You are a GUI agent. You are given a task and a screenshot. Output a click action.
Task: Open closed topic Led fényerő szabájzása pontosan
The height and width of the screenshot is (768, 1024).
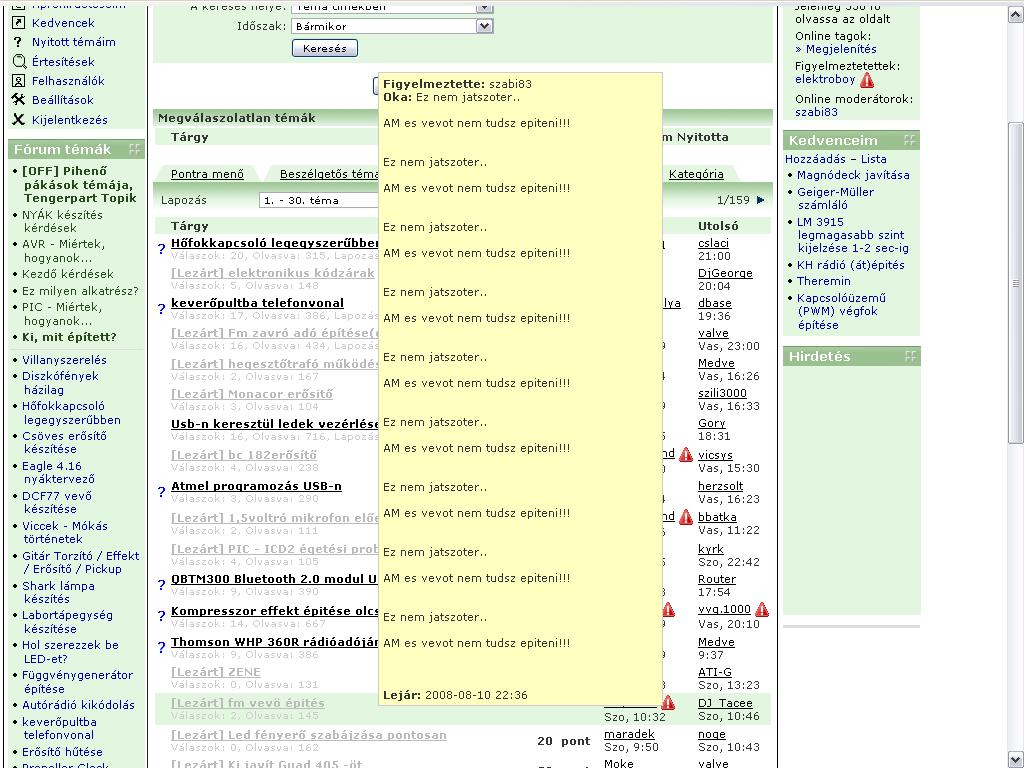coord(308,735)
